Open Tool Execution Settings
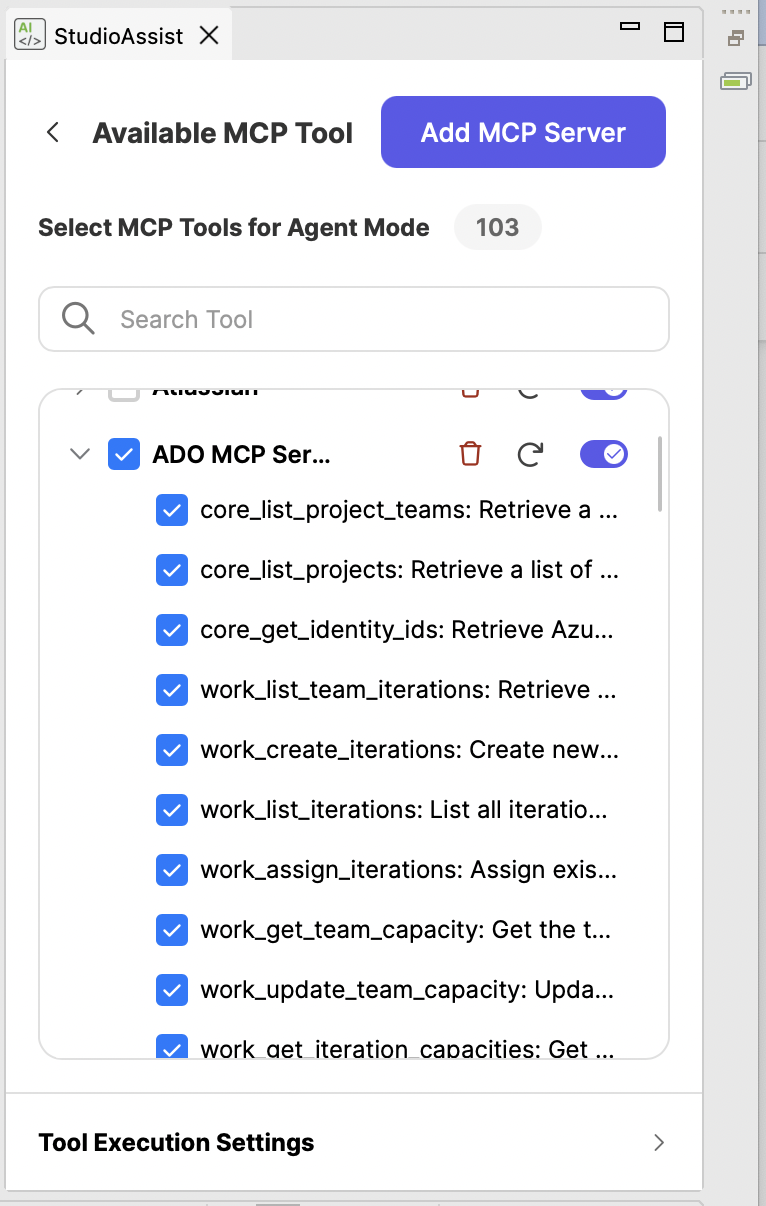Image resolution: width=766 pixels, height=1206 pixels. (176, 1142)
